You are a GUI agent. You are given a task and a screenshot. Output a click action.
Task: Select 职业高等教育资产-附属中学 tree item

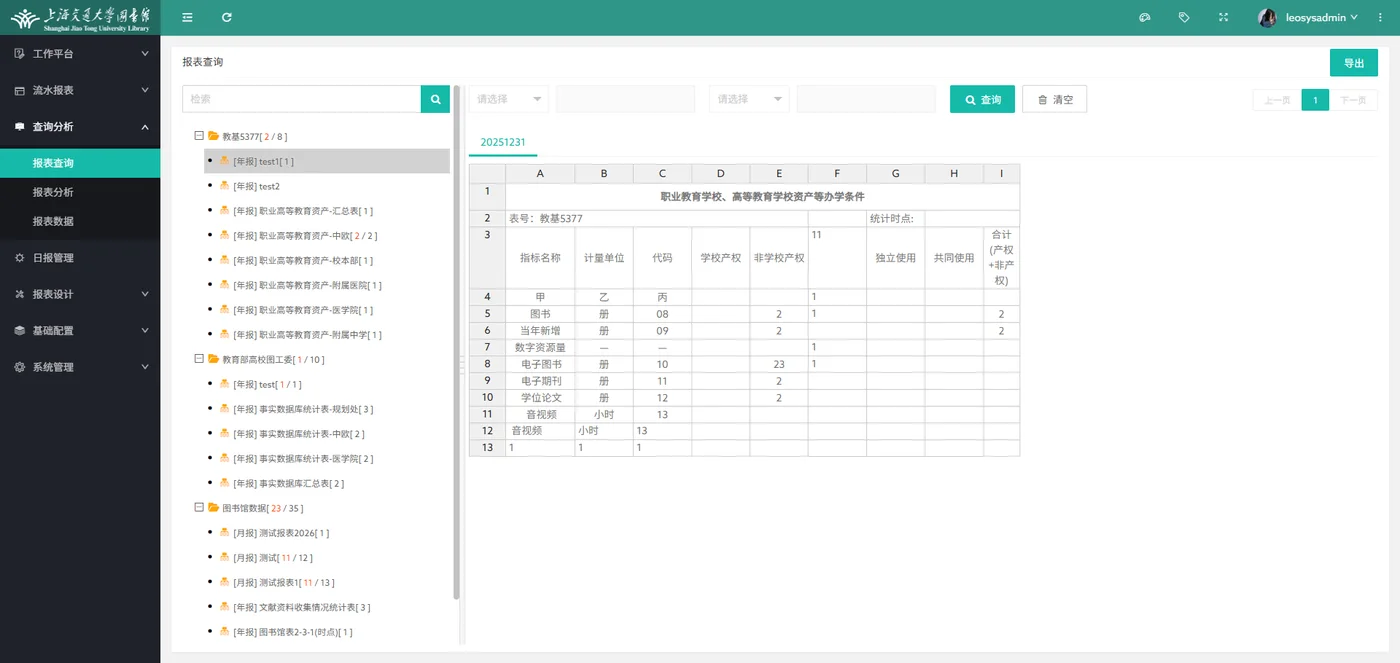point(308,335)
